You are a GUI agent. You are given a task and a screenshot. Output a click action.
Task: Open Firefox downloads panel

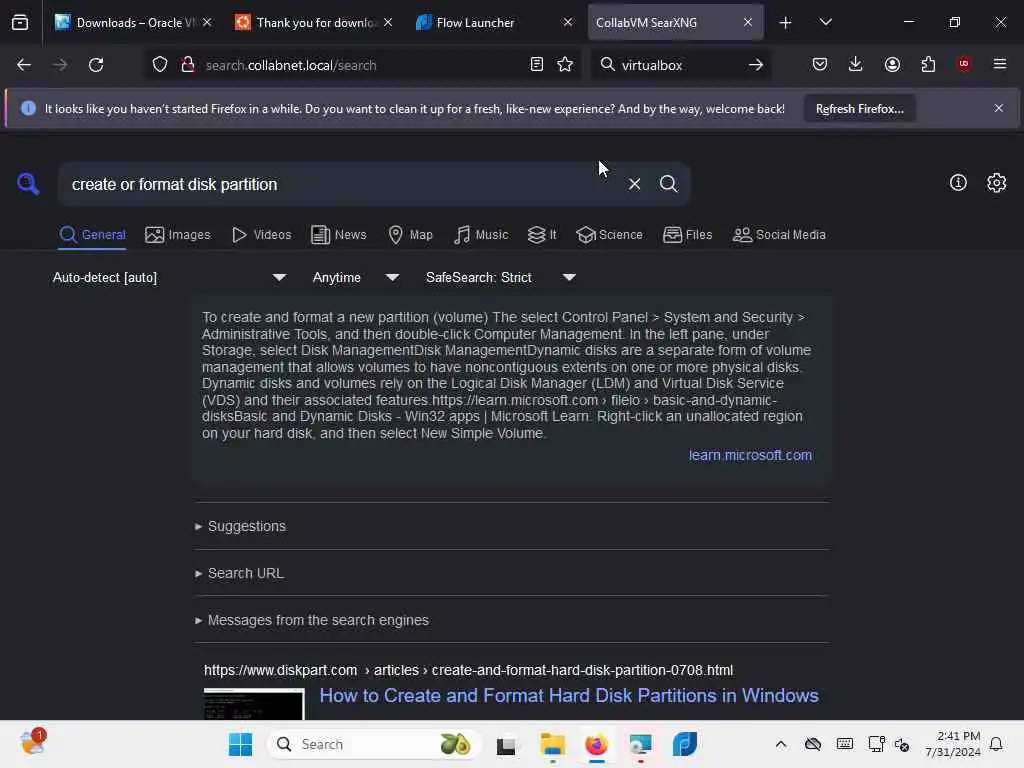[856, 64]
